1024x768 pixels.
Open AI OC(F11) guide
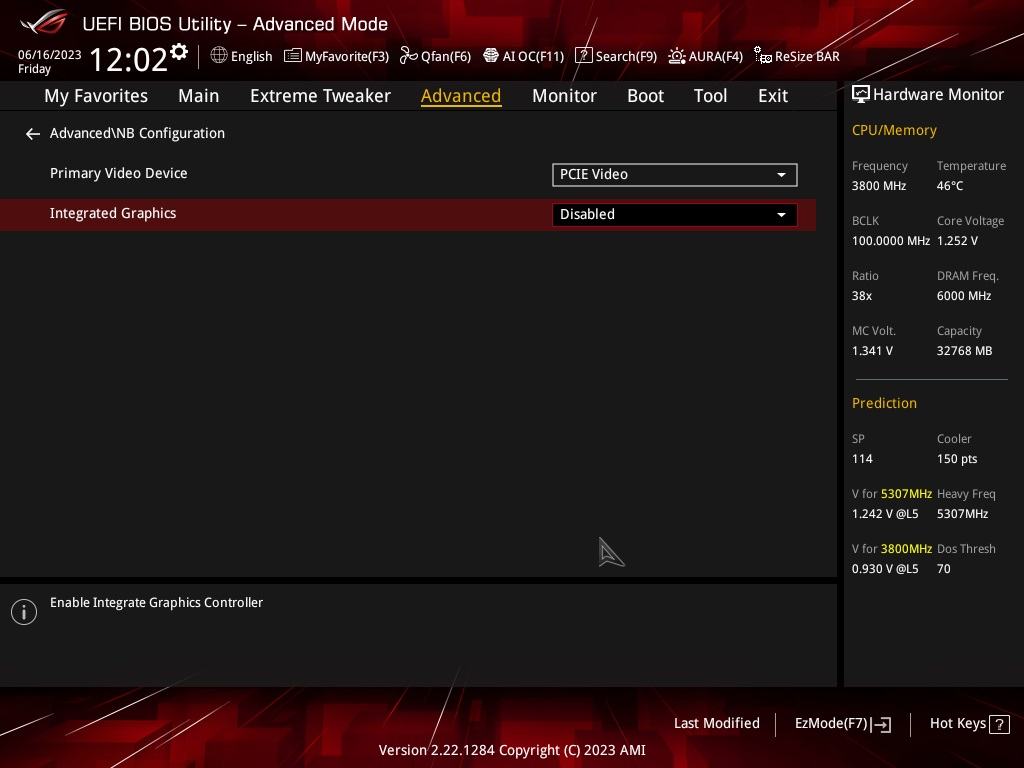524,56
